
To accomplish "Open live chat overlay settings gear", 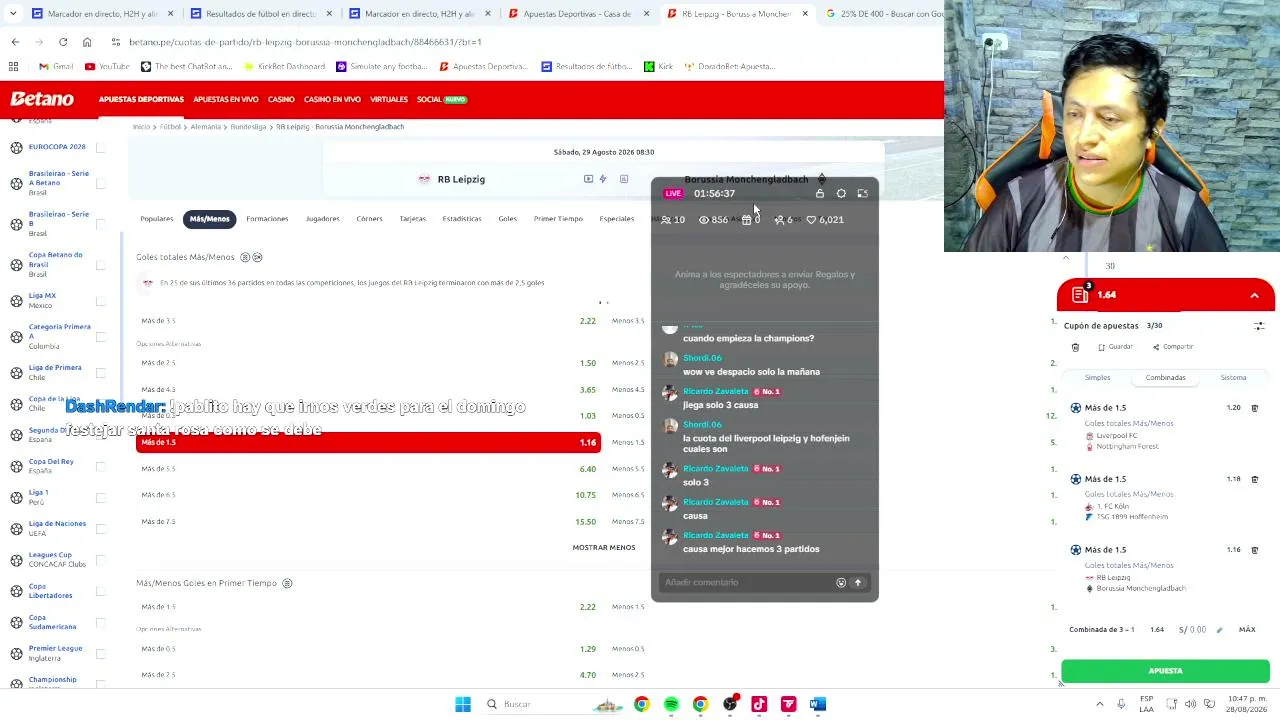I will [x=841, y=193].
